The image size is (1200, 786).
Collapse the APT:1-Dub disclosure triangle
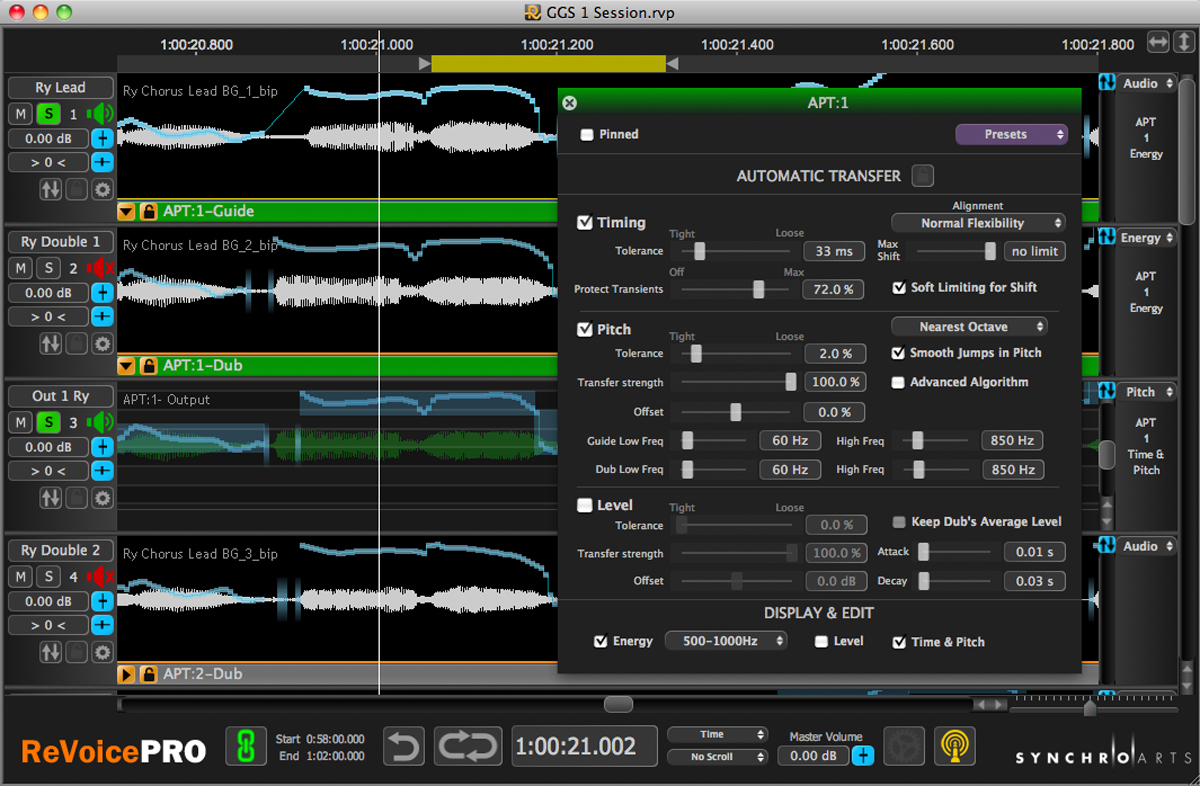(126, 365)
